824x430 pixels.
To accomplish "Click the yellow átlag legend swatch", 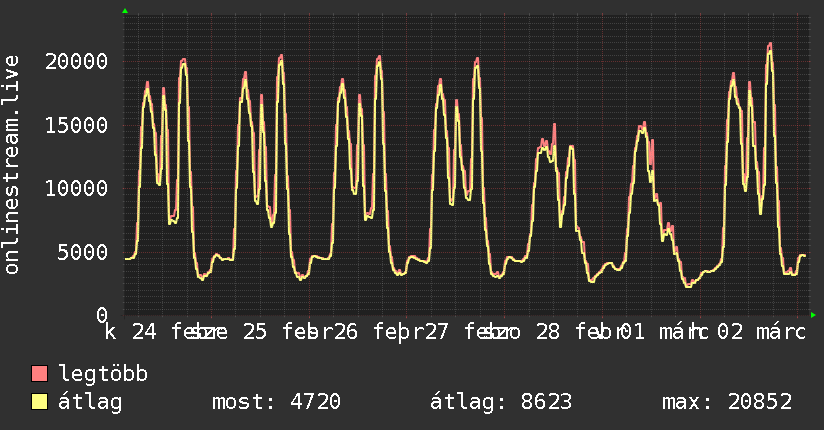I will tap(39, 401).
